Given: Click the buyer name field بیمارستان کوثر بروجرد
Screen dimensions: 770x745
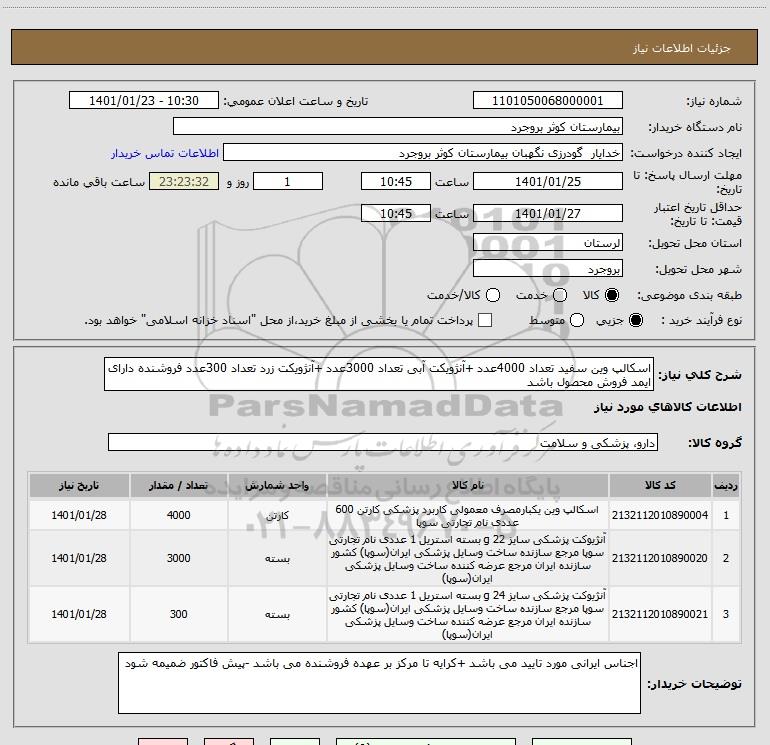Looking at the screenshot, I should pyautogui.click(x=398, y=126).
